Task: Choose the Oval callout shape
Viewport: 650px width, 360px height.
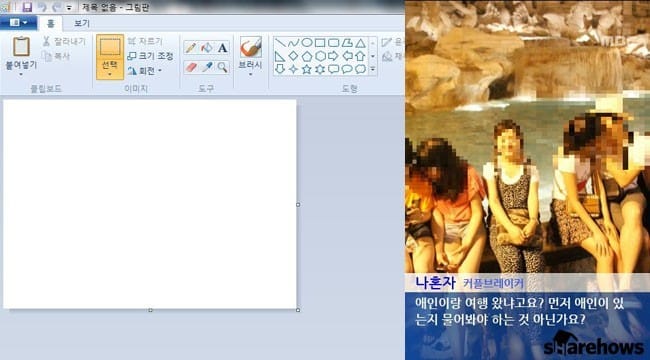Action: pyautogui.click(x=347, y=69)
